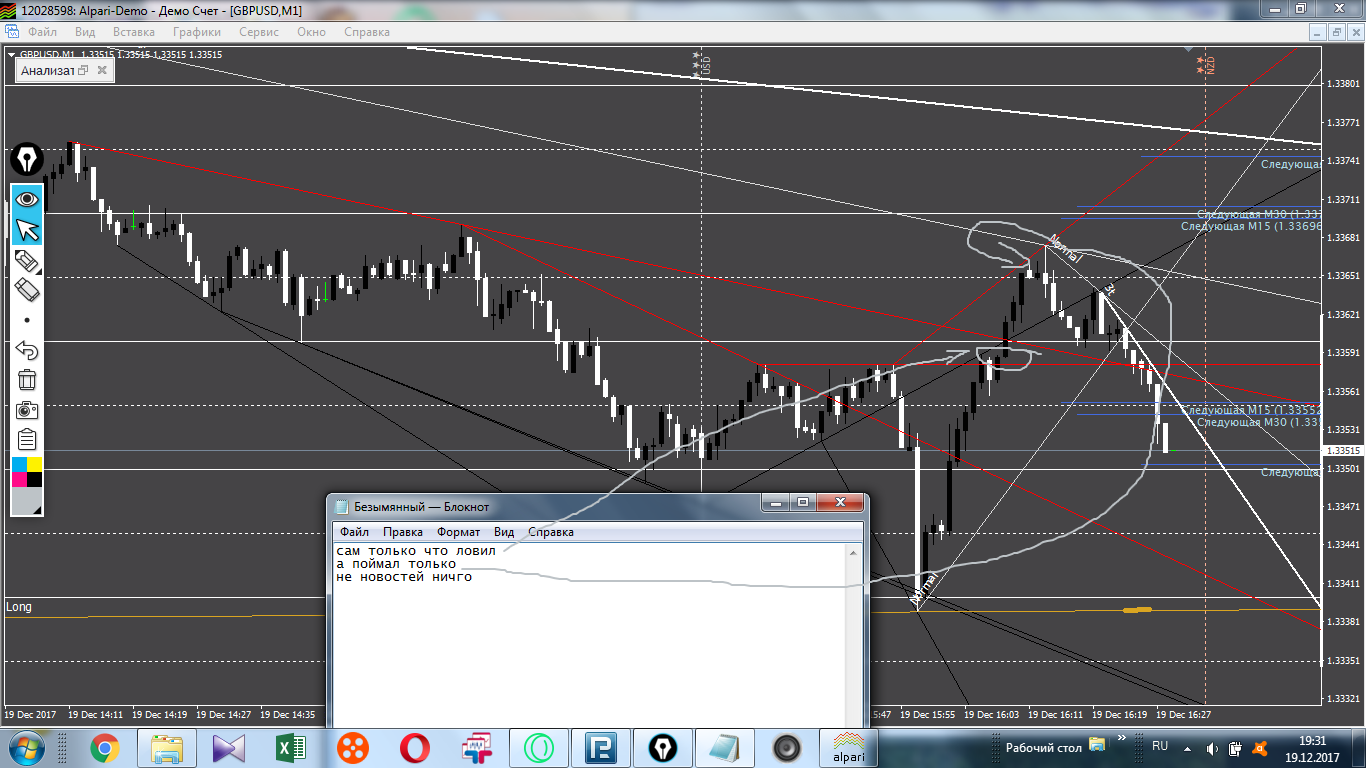Click the clipboard notes icon in Epic Pen

(27, 440)
